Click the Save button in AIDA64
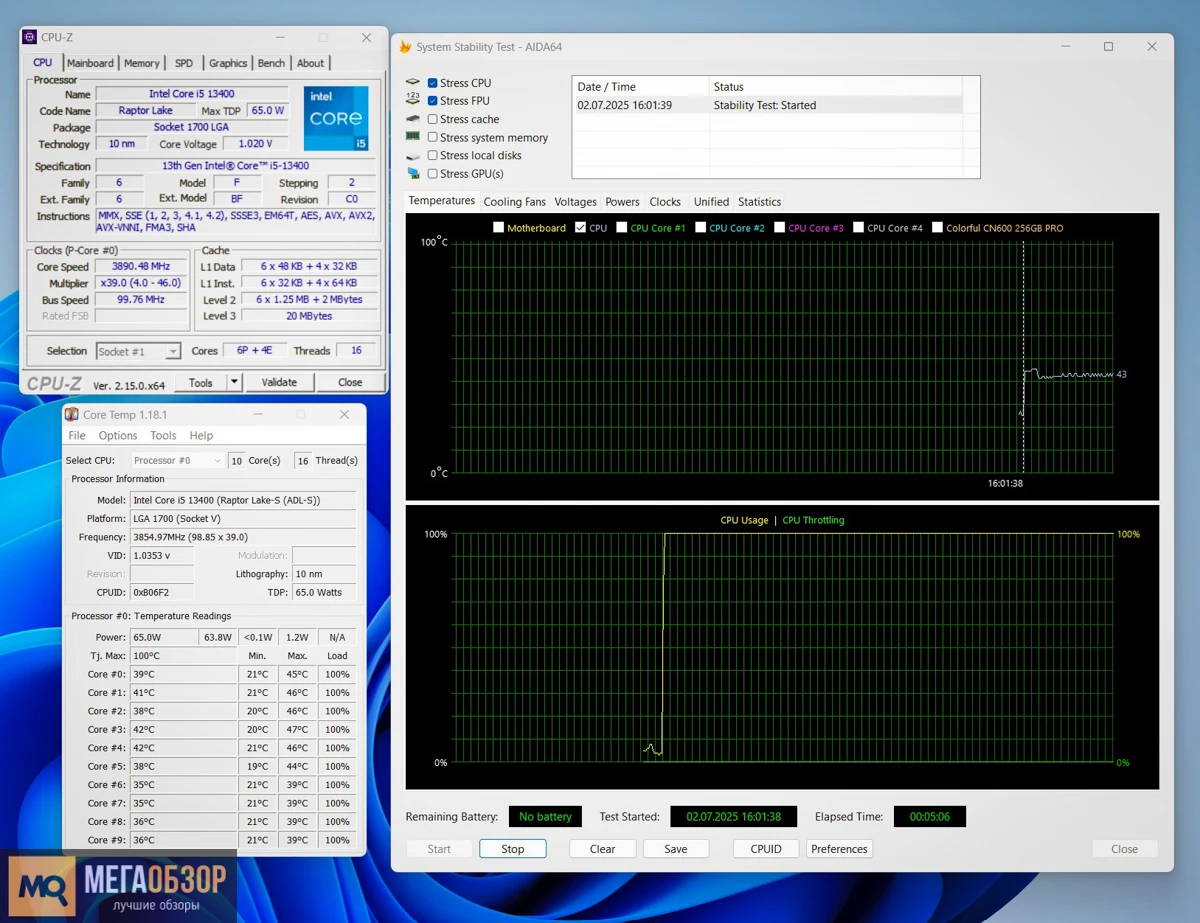1200x923 pixels. (676, 849)
